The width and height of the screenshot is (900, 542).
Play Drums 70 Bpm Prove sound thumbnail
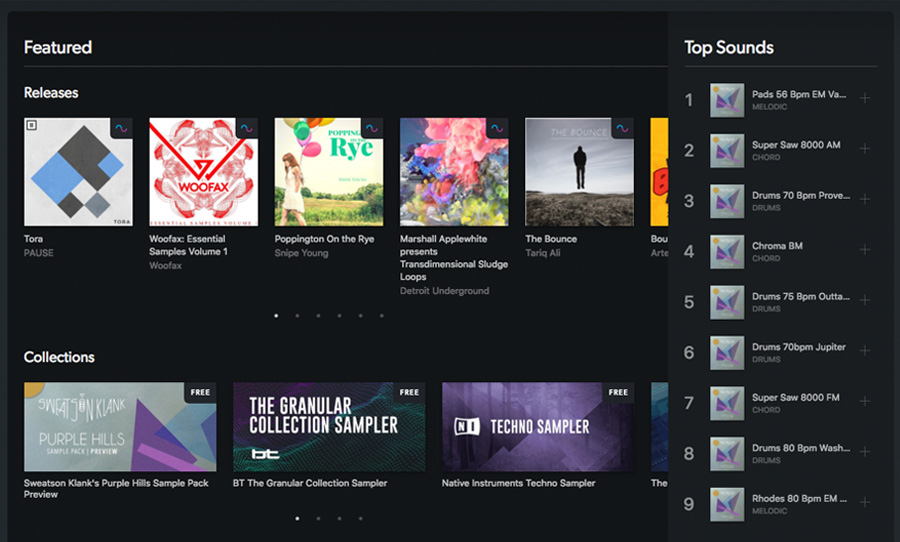coord(727,202)
